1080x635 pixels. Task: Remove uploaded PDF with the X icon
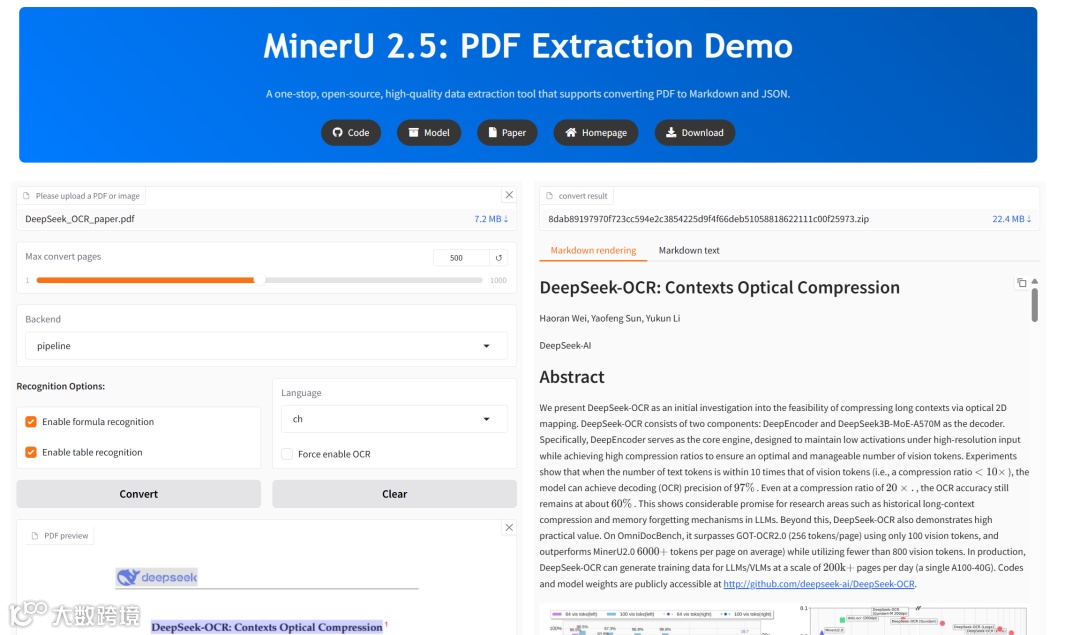point(509,195)
